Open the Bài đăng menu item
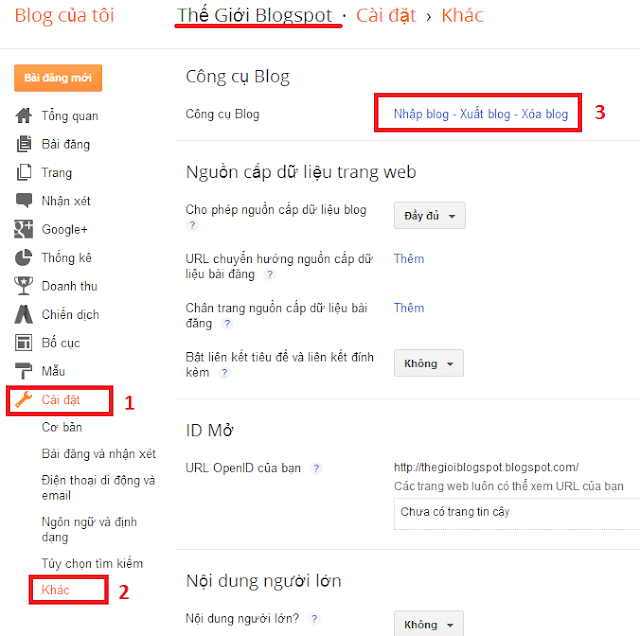 point(66,144)
